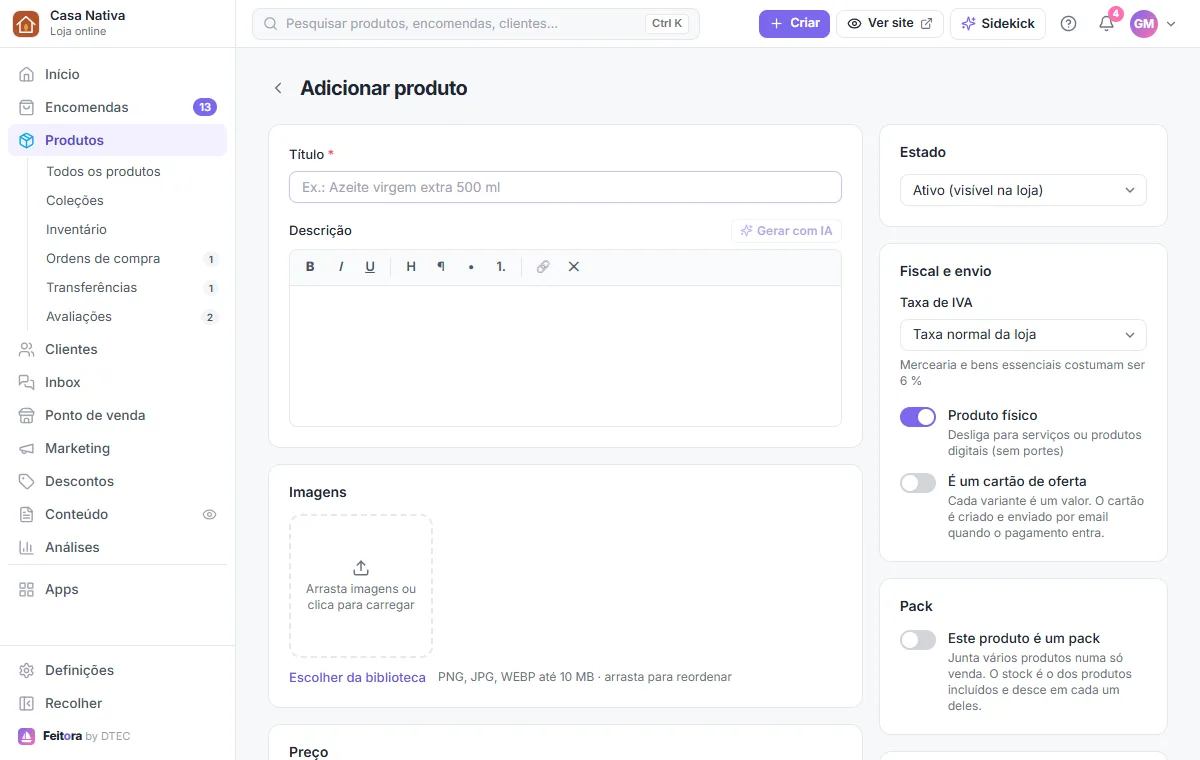Click Escolher da biblioteca link
Viewport: 1200px width, 760px height.
357,677
